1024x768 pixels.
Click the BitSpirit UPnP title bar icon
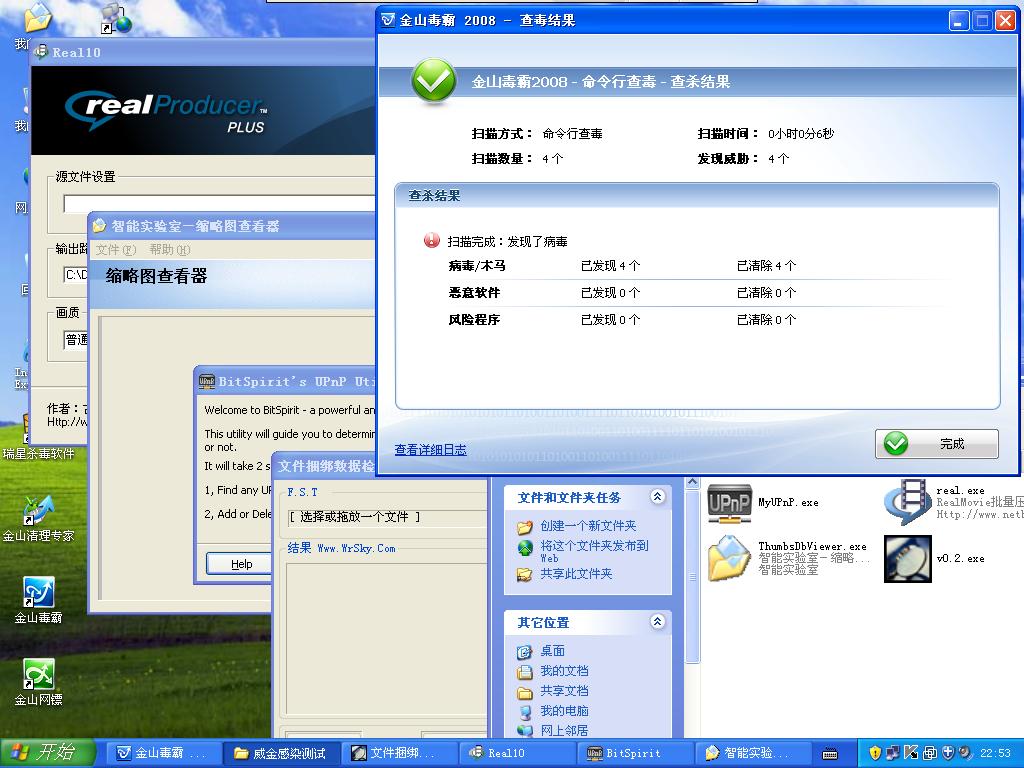click(207, 381)
